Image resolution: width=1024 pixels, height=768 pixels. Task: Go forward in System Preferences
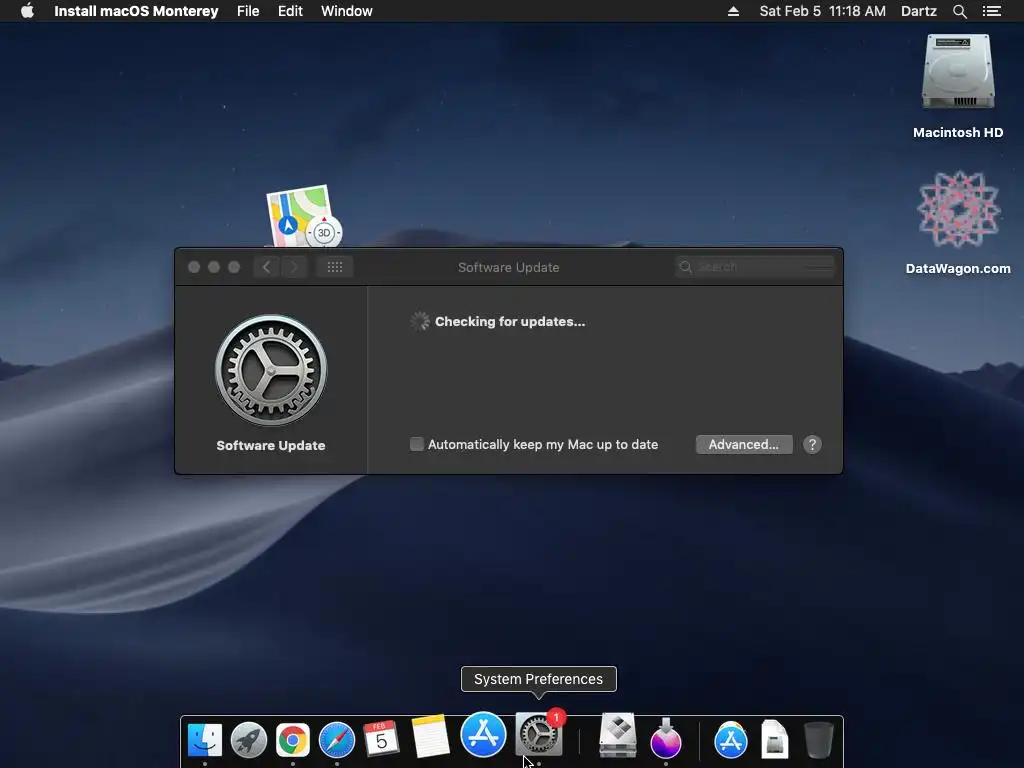click(295, 267)
